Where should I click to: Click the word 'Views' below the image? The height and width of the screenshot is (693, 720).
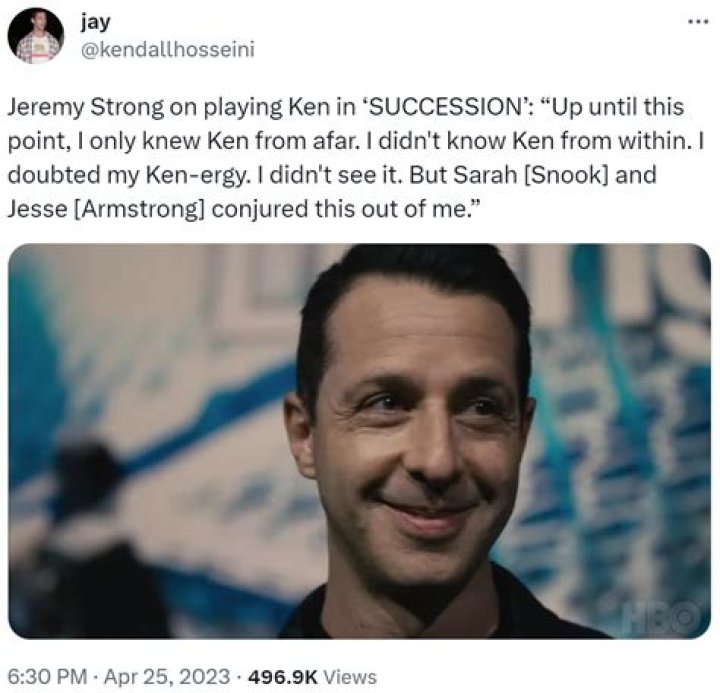coord(350,676)
